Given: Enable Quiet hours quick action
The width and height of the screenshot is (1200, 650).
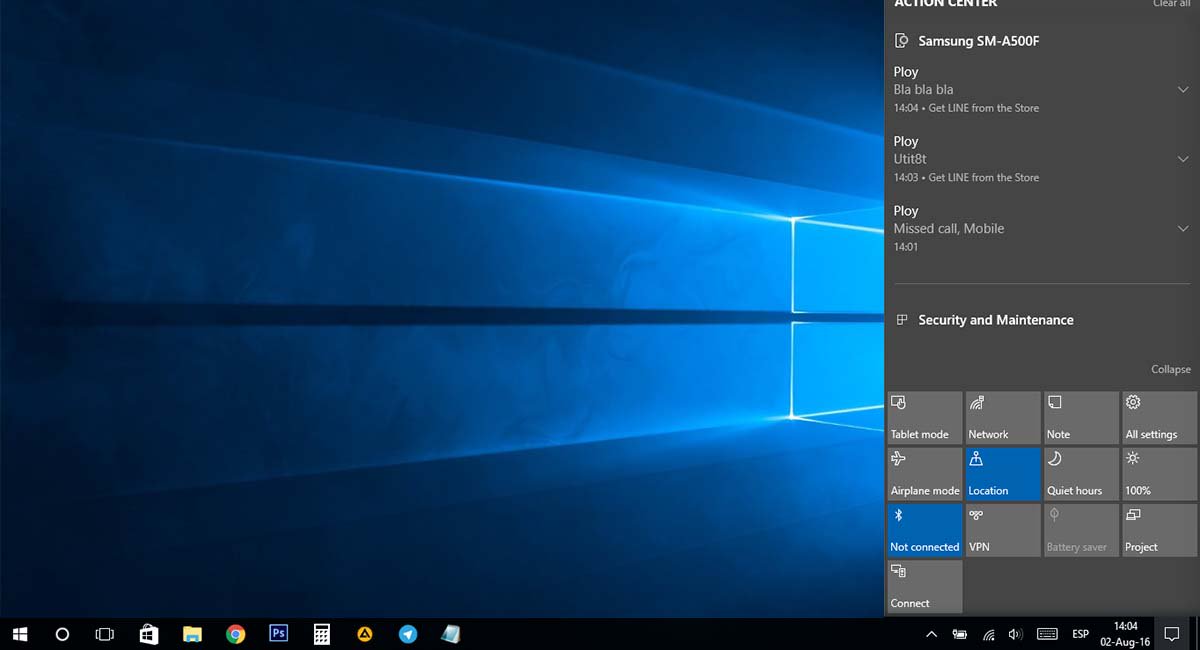Looking at the screenshot, I should point(1081,473).
